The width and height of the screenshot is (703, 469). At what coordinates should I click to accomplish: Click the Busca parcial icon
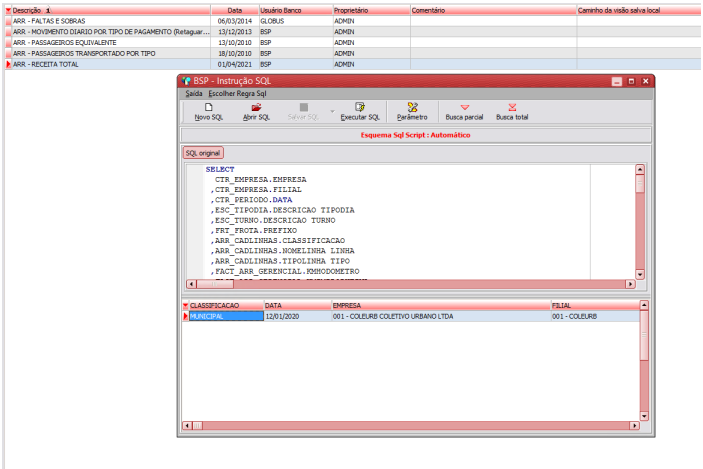point(464,112)
